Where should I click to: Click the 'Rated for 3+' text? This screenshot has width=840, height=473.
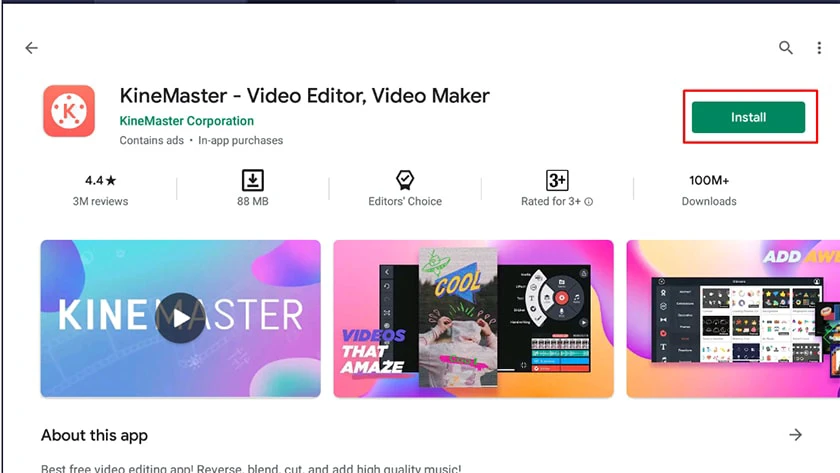pos(551,201)
